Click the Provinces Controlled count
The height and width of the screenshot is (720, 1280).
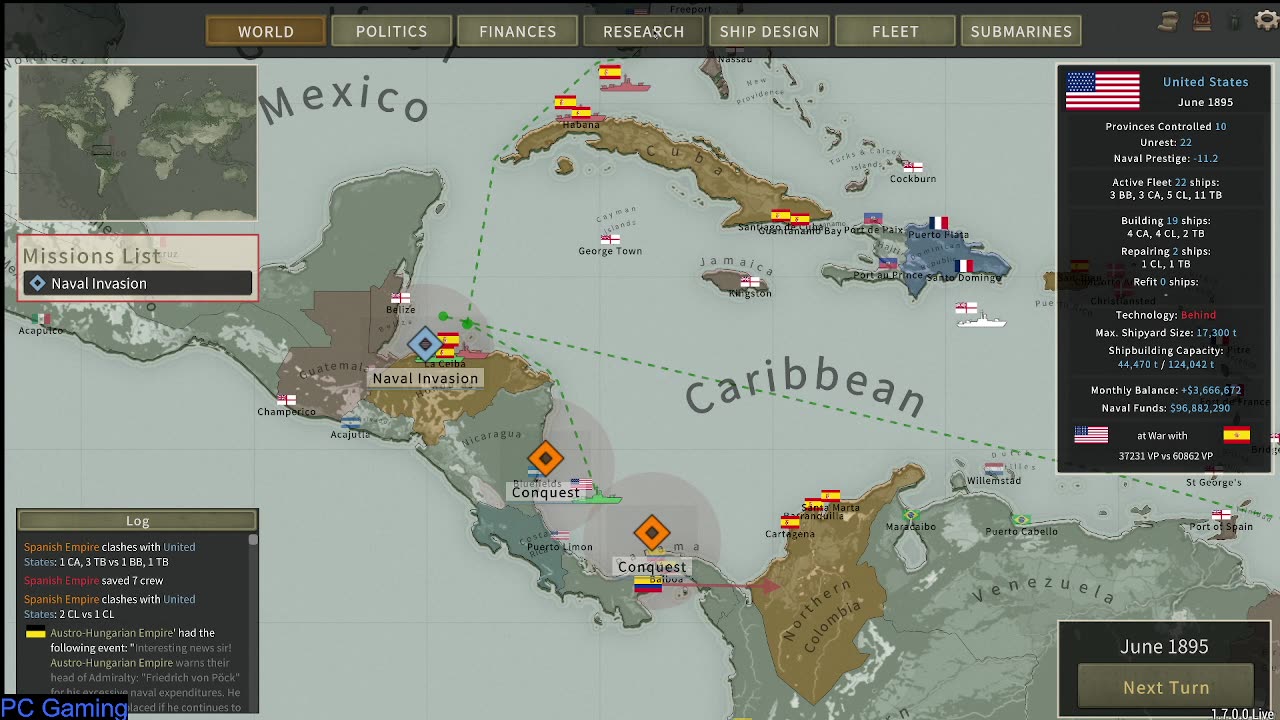click(x=1221, y=126)
